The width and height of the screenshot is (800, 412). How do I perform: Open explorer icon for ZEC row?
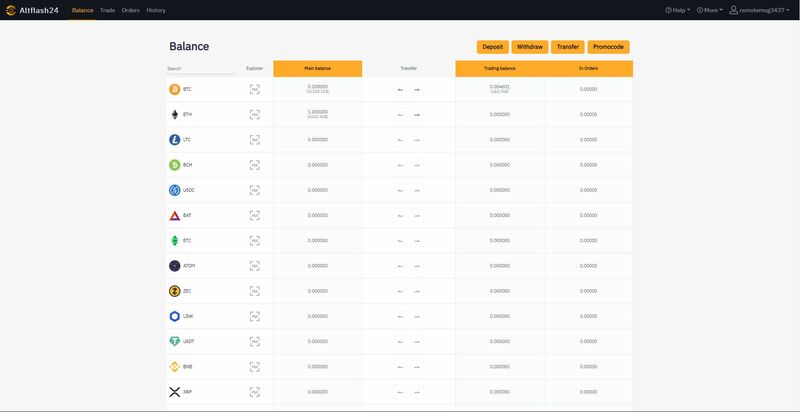coord(255,291)
